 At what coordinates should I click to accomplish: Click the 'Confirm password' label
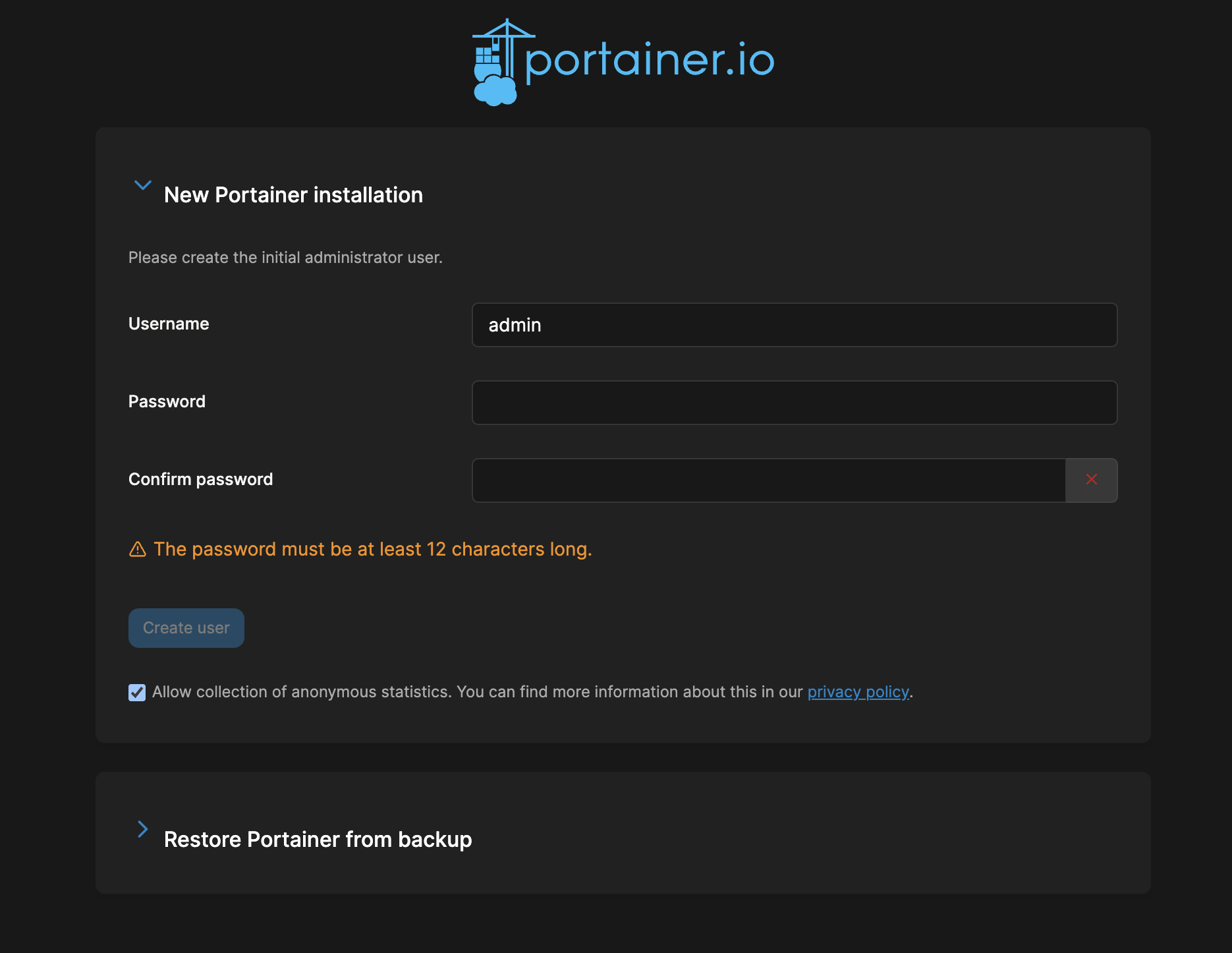pyautogui.click(x=200, y=479)
